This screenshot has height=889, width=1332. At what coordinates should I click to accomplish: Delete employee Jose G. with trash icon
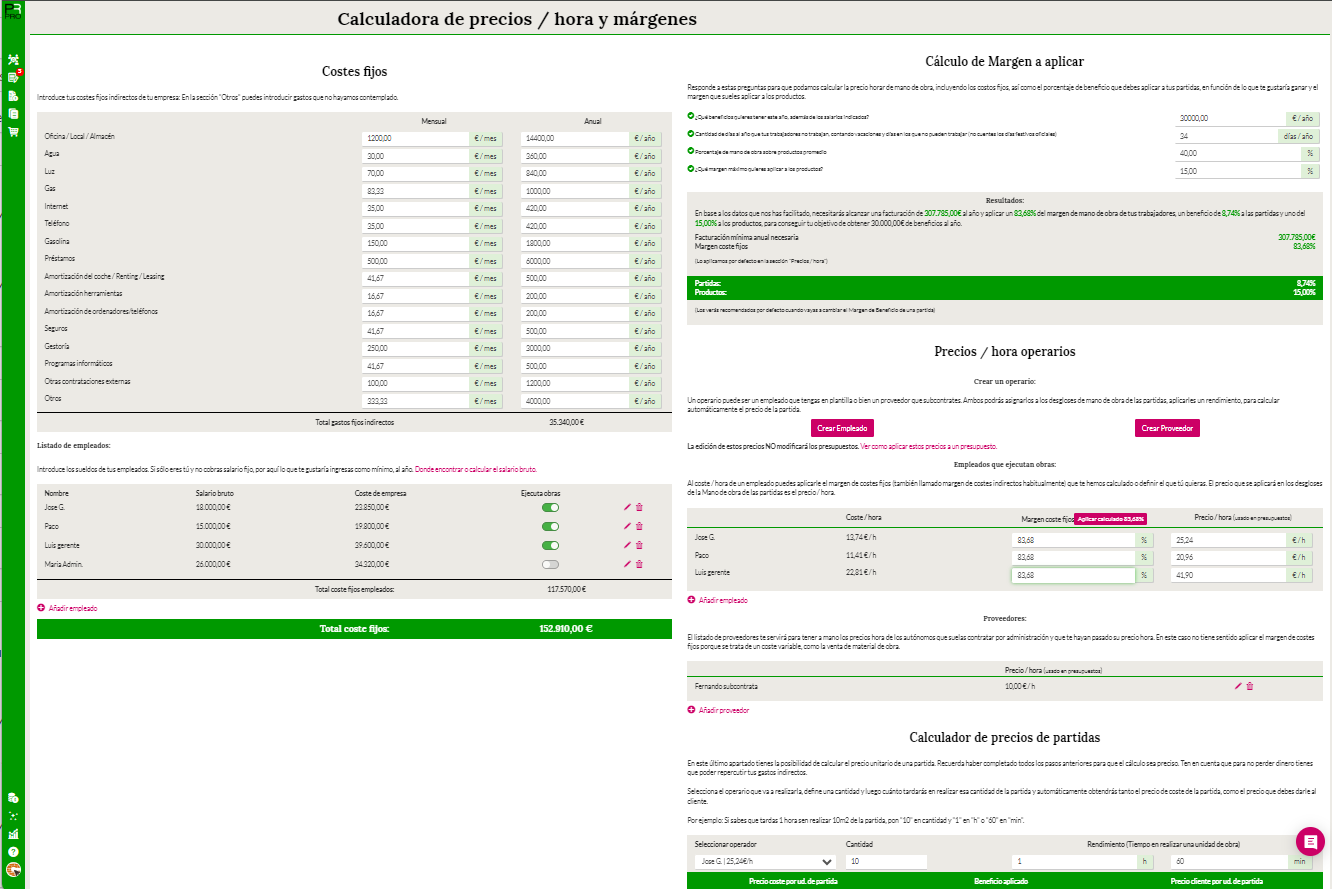coord(639,508)
